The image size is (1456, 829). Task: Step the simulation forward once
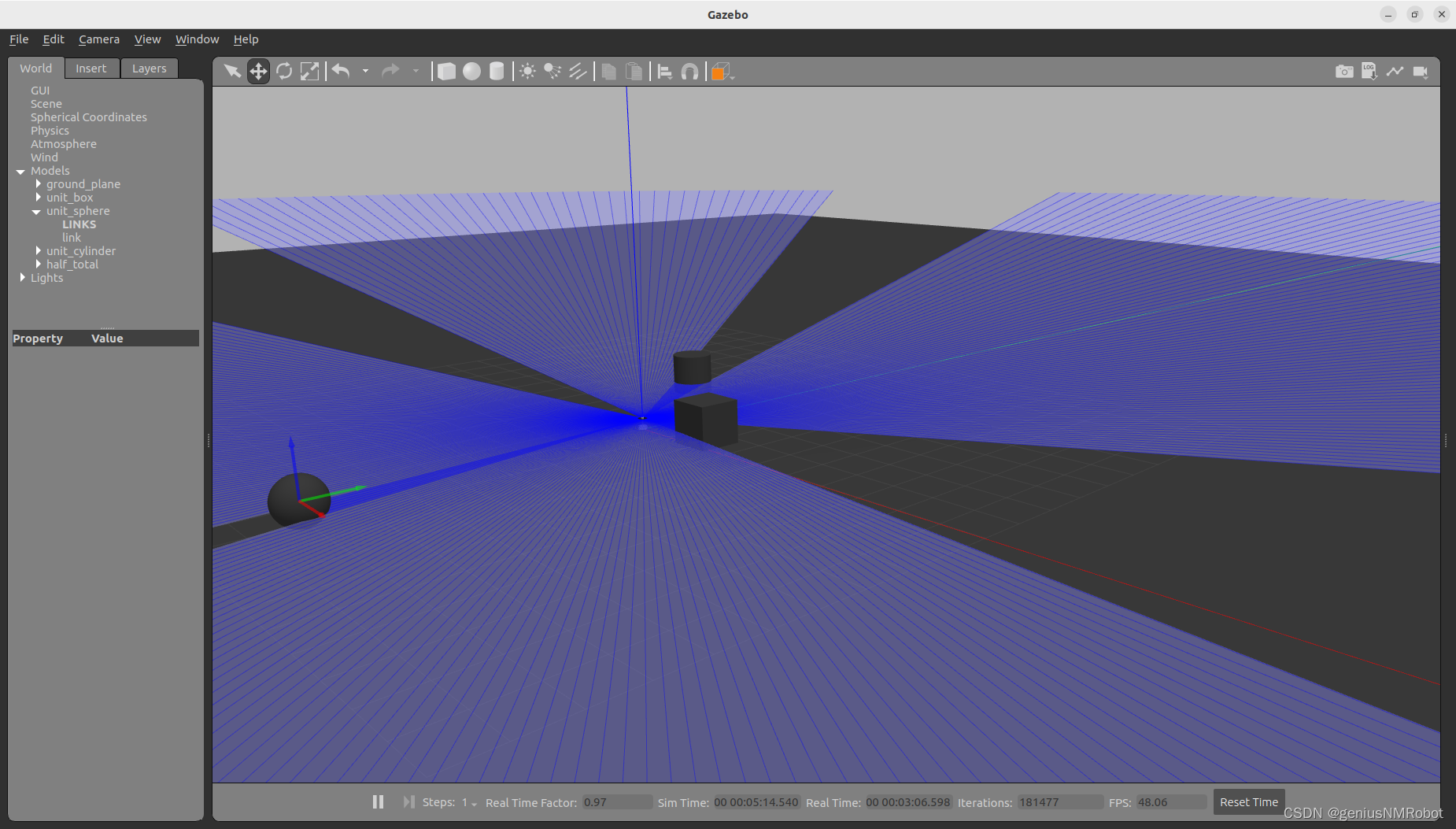click(408, 801)
